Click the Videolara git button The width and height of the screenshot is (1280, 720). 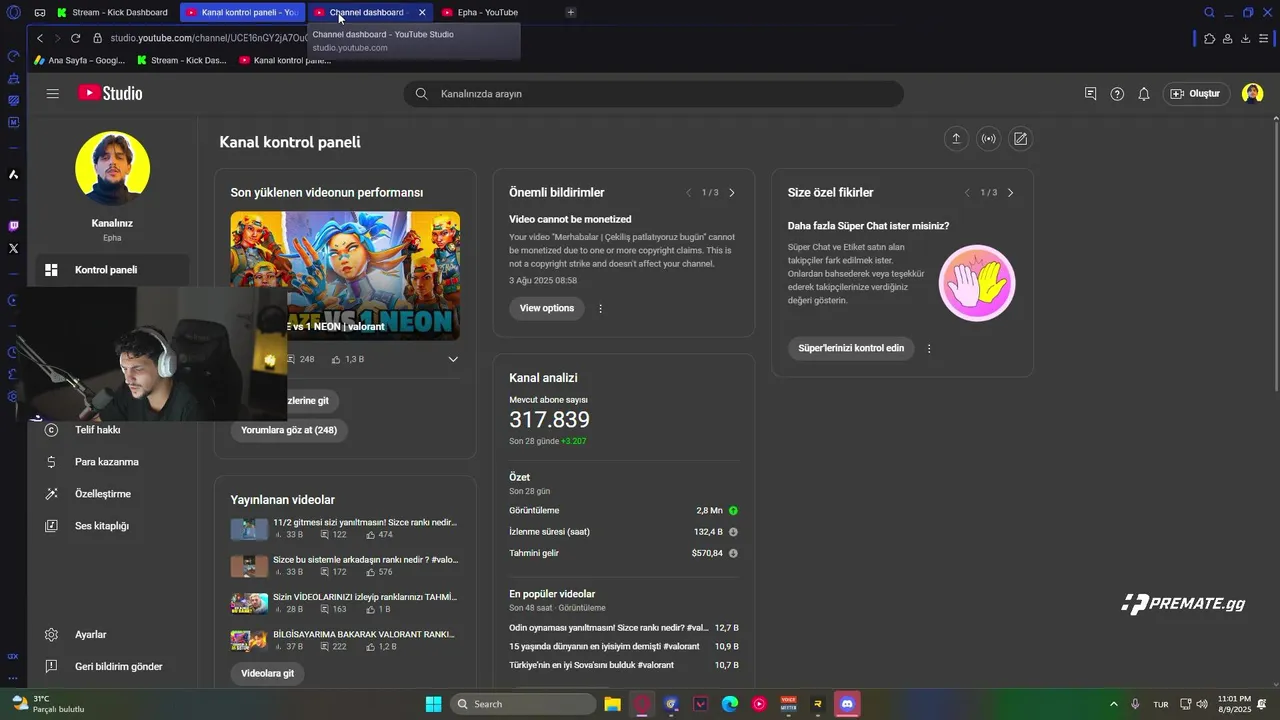267,673
